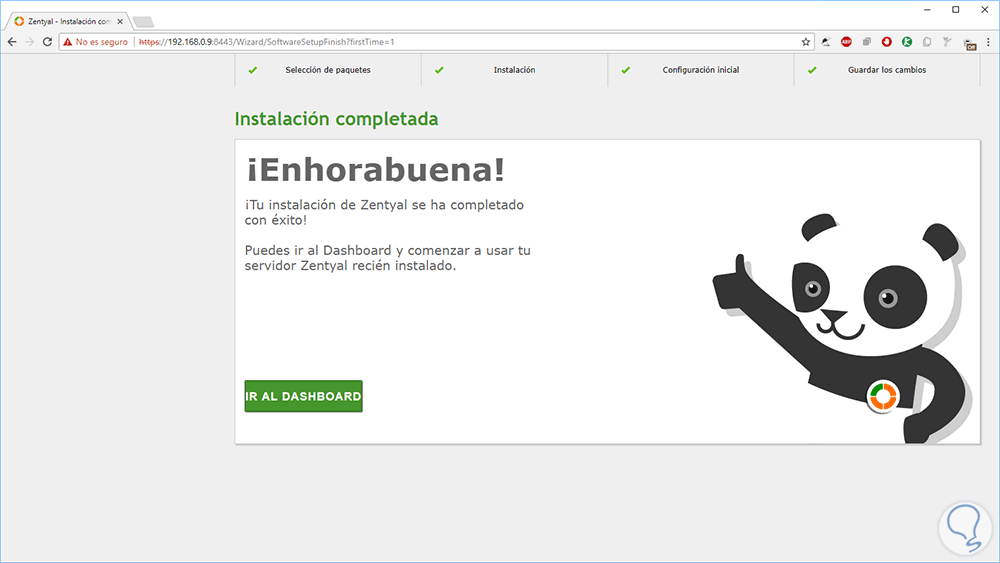
Task: Click the gray stacked squares extension icon
Action: 866,41
